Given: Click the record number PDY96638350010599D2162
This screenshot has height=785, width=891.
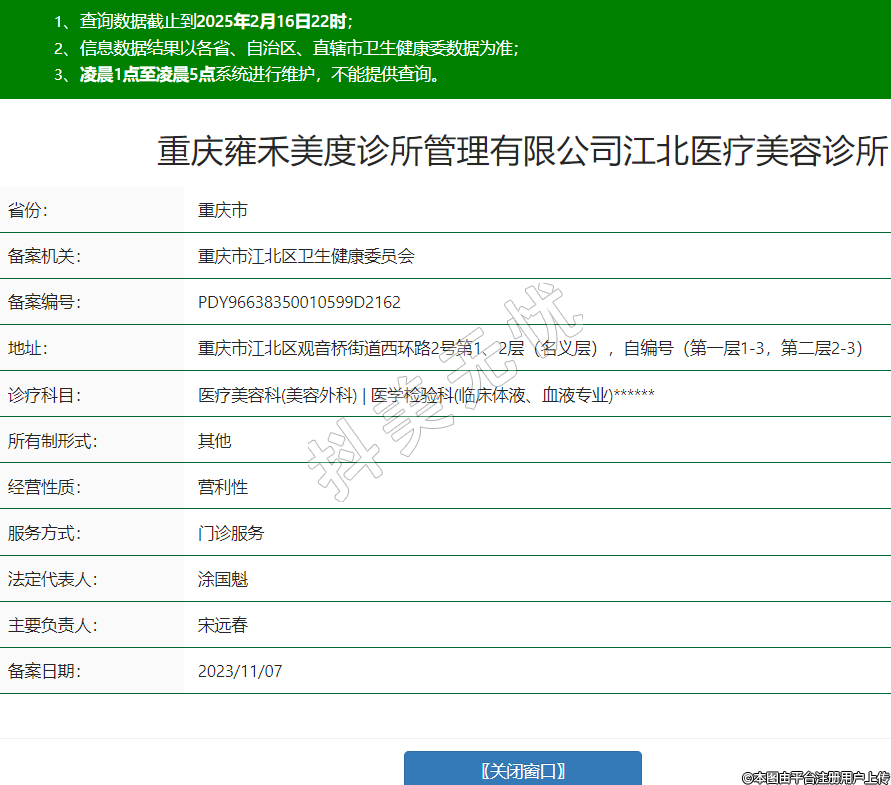Looking at the screenshot, I should pos(299,302).
